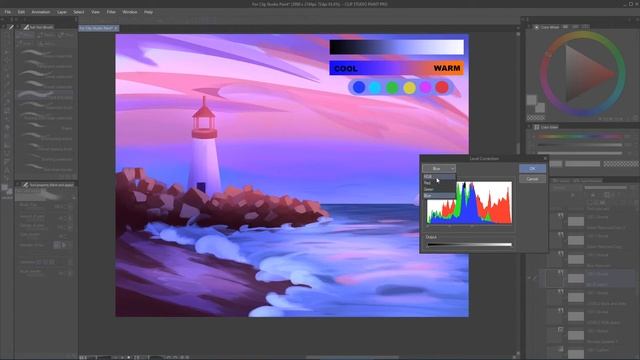The height and width of the screenshot is (360, 640).
Task: Open the Animation menu
Action: pyautogui.click(x=41, y=12)
